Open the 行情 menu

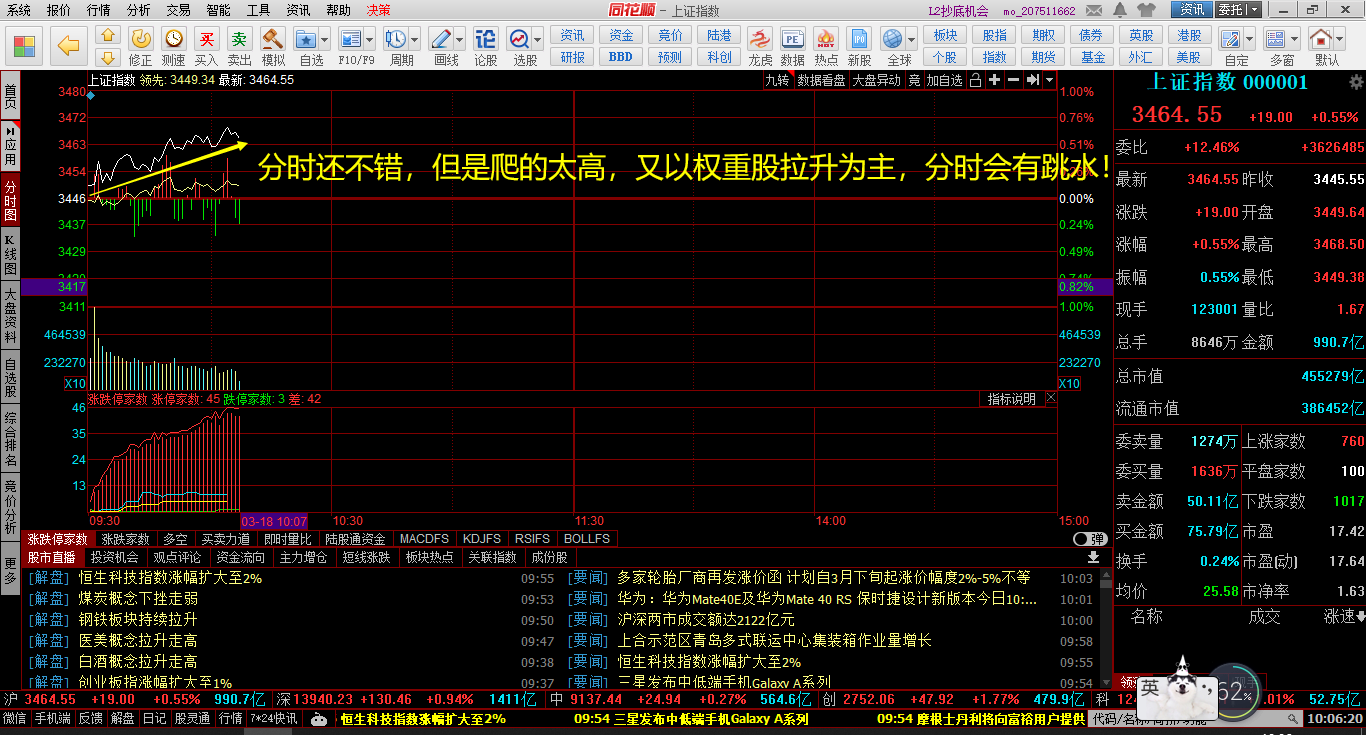[x=99, y=10]
